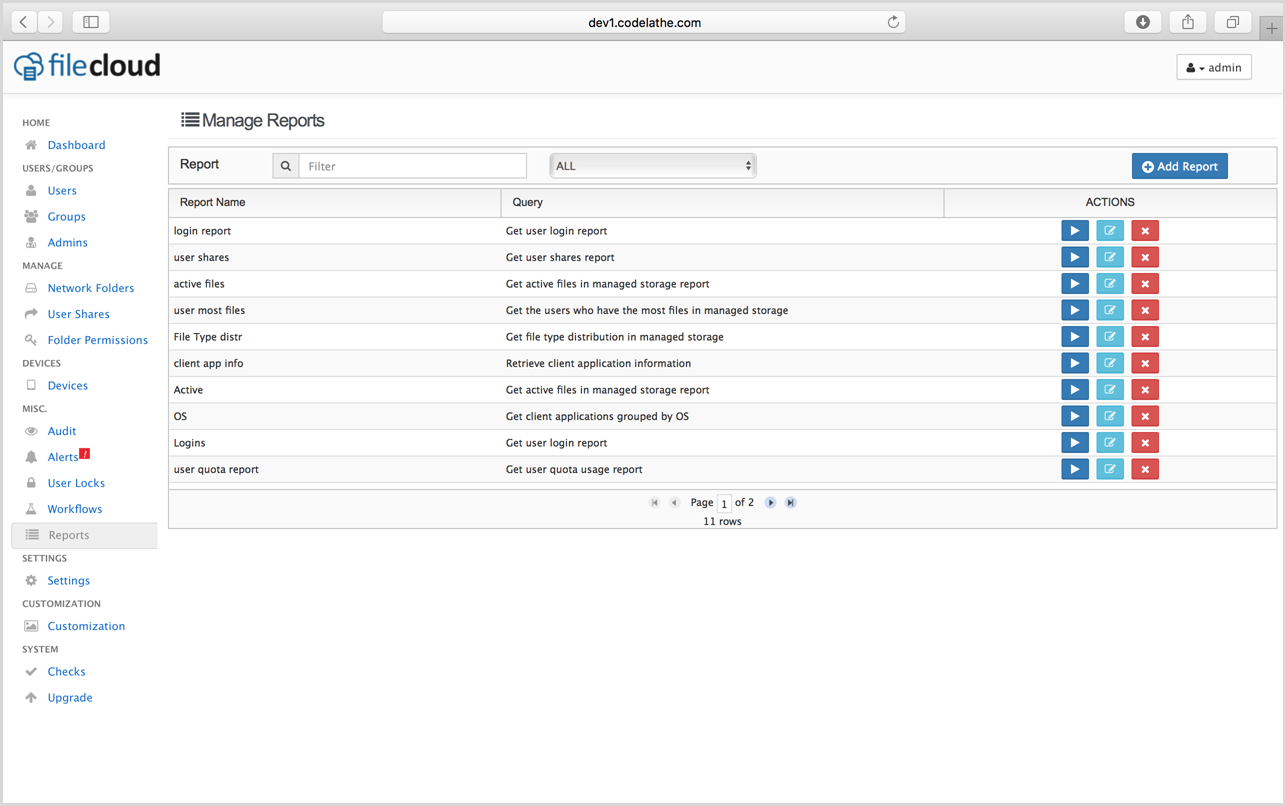Open the admin user dropdown
1286x806 pixels.
click(x=1214, y=68)
